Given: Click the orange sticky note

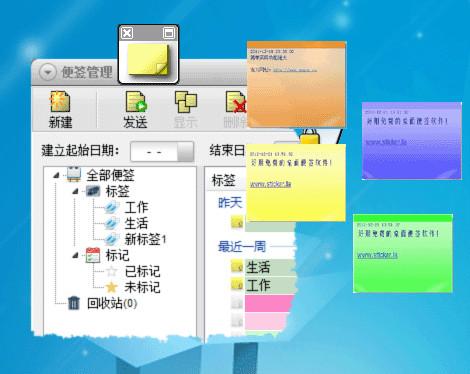Looking at the screenshot, I should click(x=296, y=85).
